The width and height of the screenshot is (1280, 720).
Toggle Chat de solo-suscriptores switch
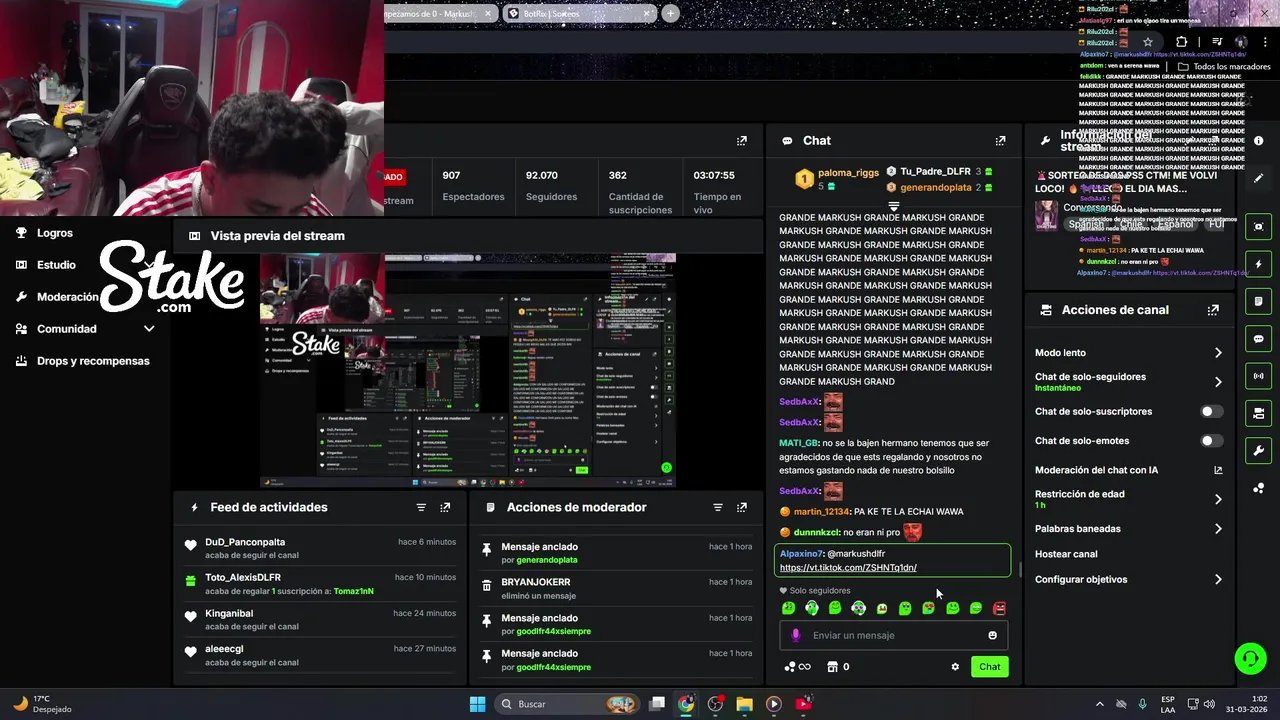coord(1211,412)
